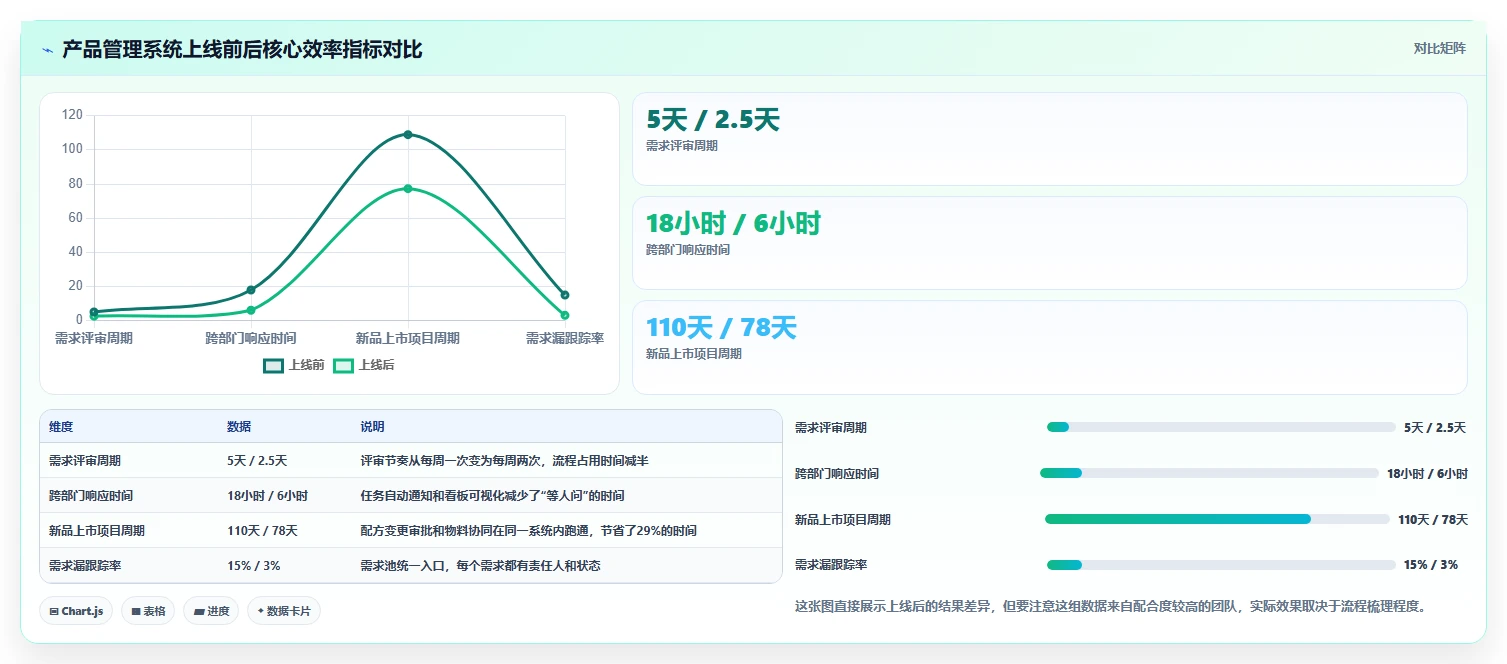
Task: Click the description starting 配方变更审批和物料协同
Action: 528,531
